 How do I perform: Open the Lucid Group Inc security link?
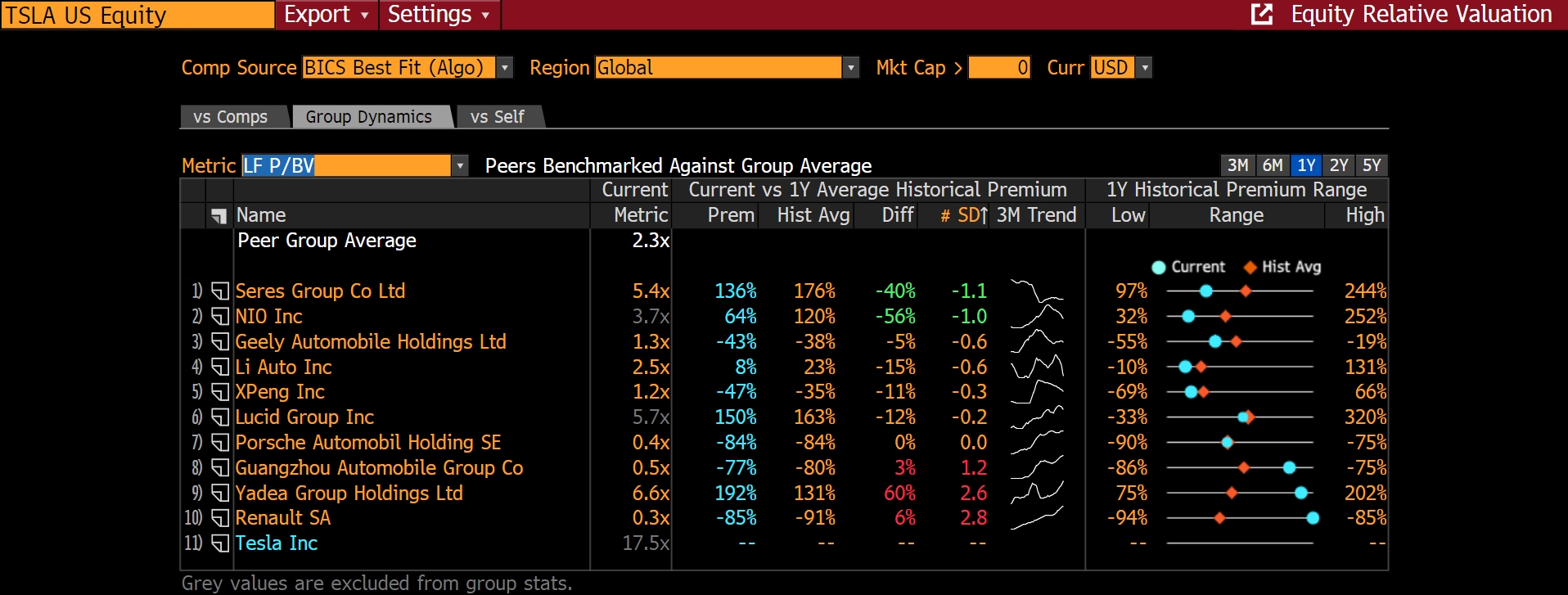[x=304, y=417]
